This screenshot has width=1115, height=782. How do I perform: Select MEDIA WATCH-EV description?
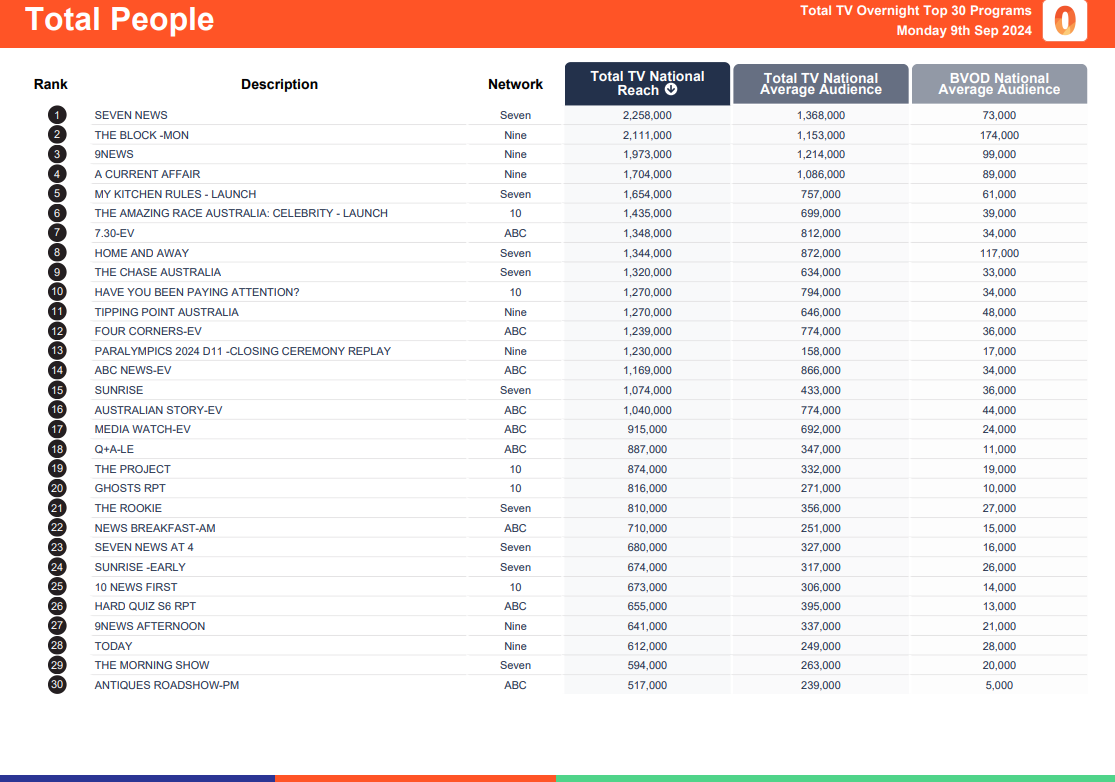point(142,429)
